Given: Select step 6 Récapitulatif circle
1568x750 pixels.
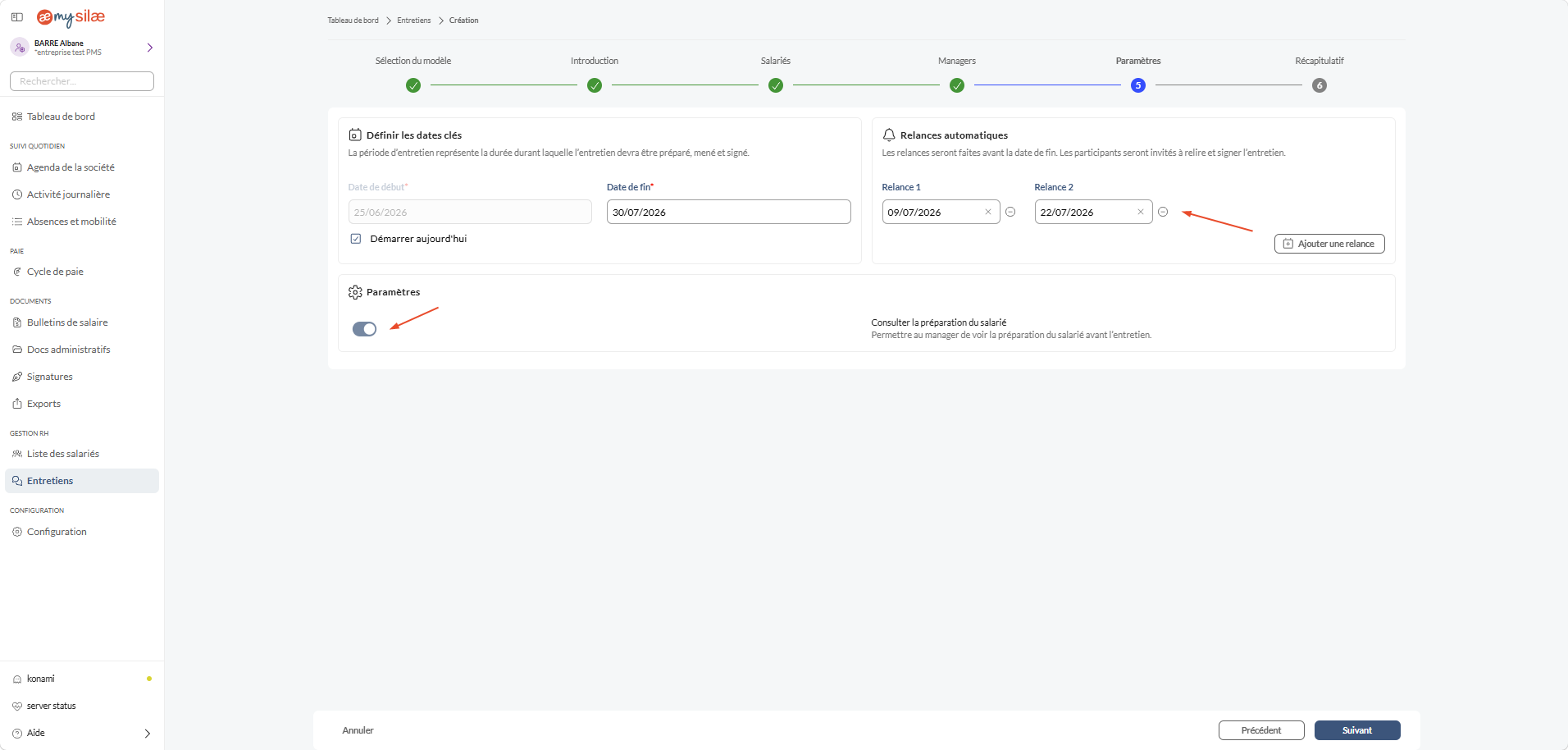Looking at the screenshot, I should coord(1320,85).
